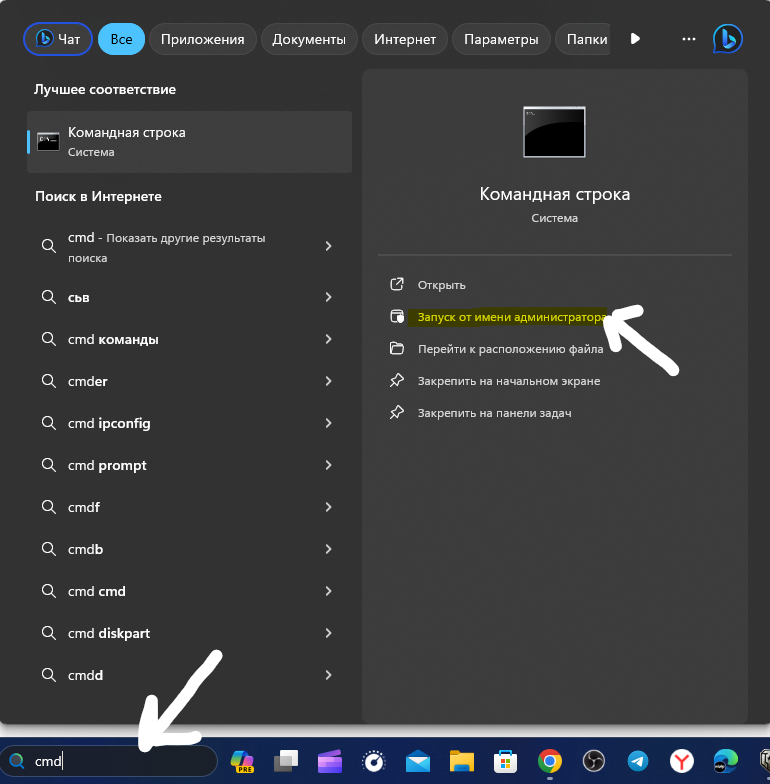Viewport: 770px width, 784px height.
Task: Select the 'cmder' suggestion
Action: coord(190,382)
